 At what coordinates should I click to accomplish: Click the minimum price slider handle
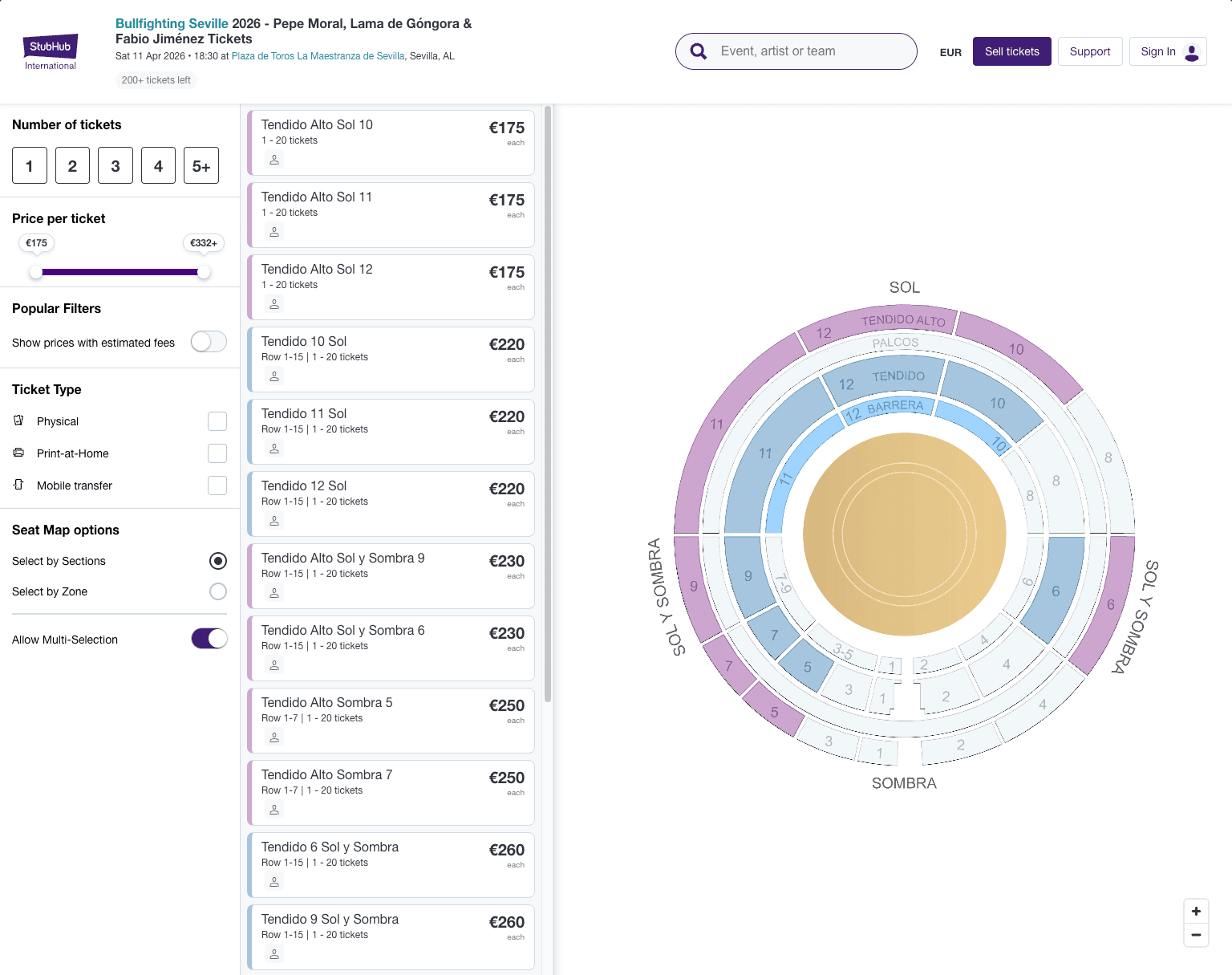[36, 272]
